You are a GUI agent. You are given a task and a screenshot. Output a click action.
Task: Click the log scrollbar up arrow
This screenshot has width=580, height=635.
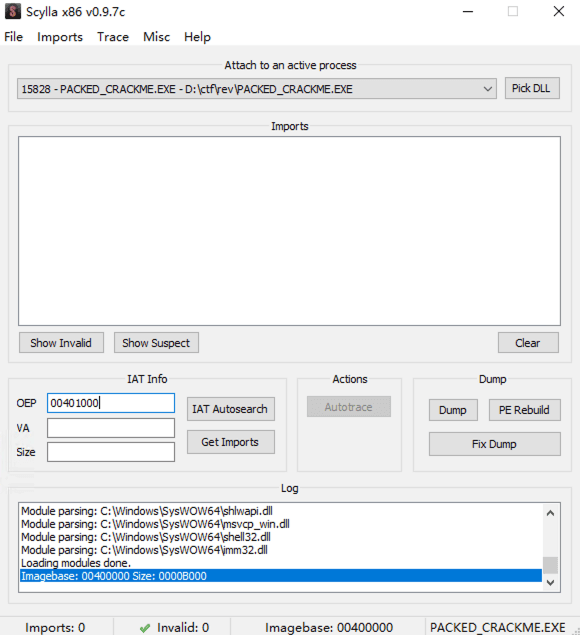550,513
